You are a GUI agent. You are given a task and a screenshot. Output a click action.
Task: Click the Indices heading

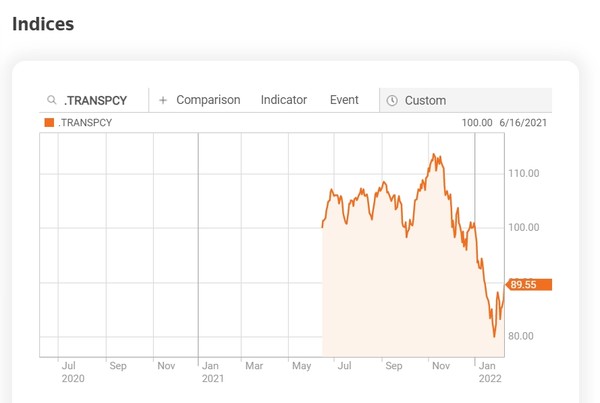tap(43, 23)
